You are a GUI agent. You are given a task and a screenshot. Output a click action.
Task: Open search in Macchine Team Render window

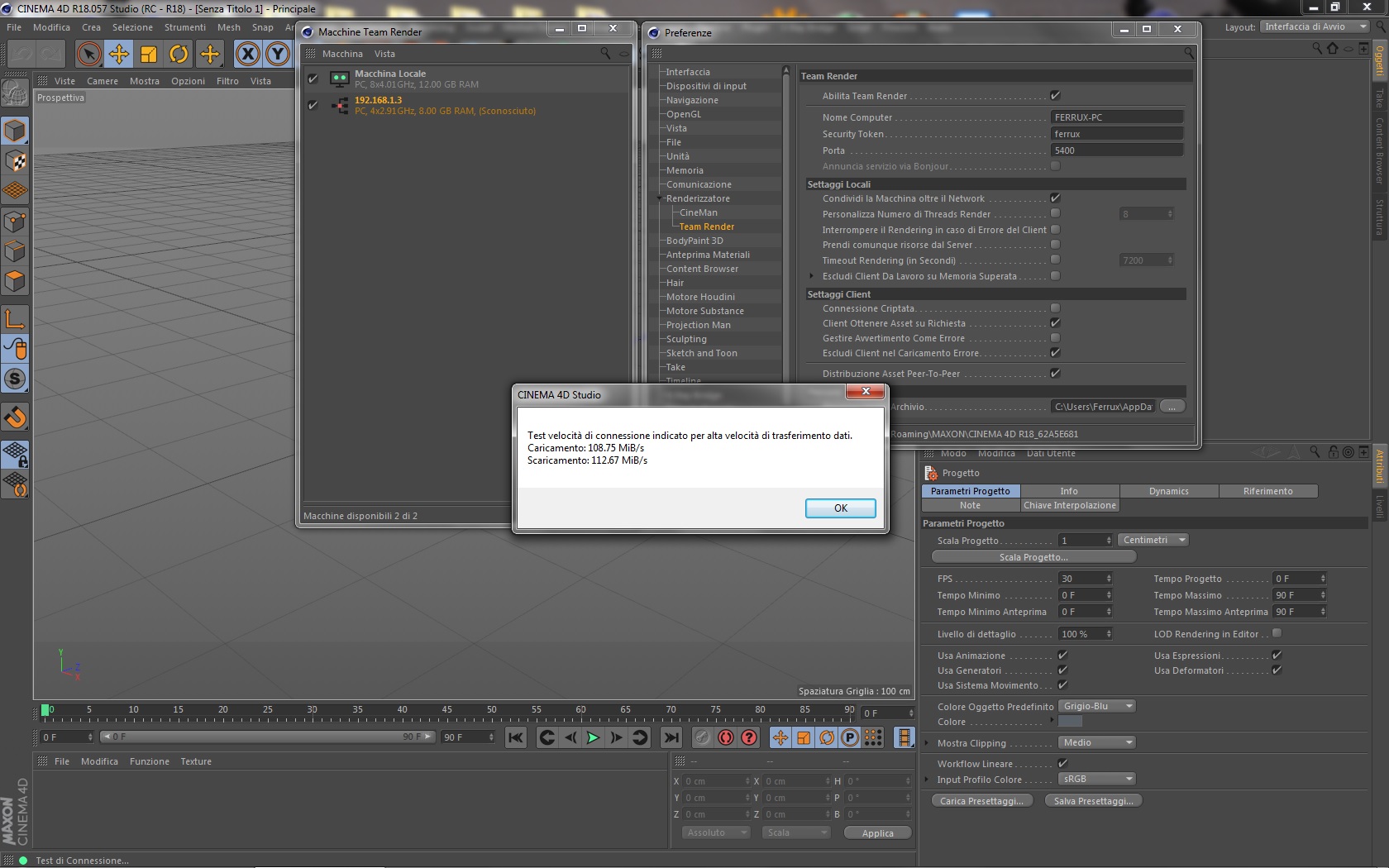(x=605, y=54)
